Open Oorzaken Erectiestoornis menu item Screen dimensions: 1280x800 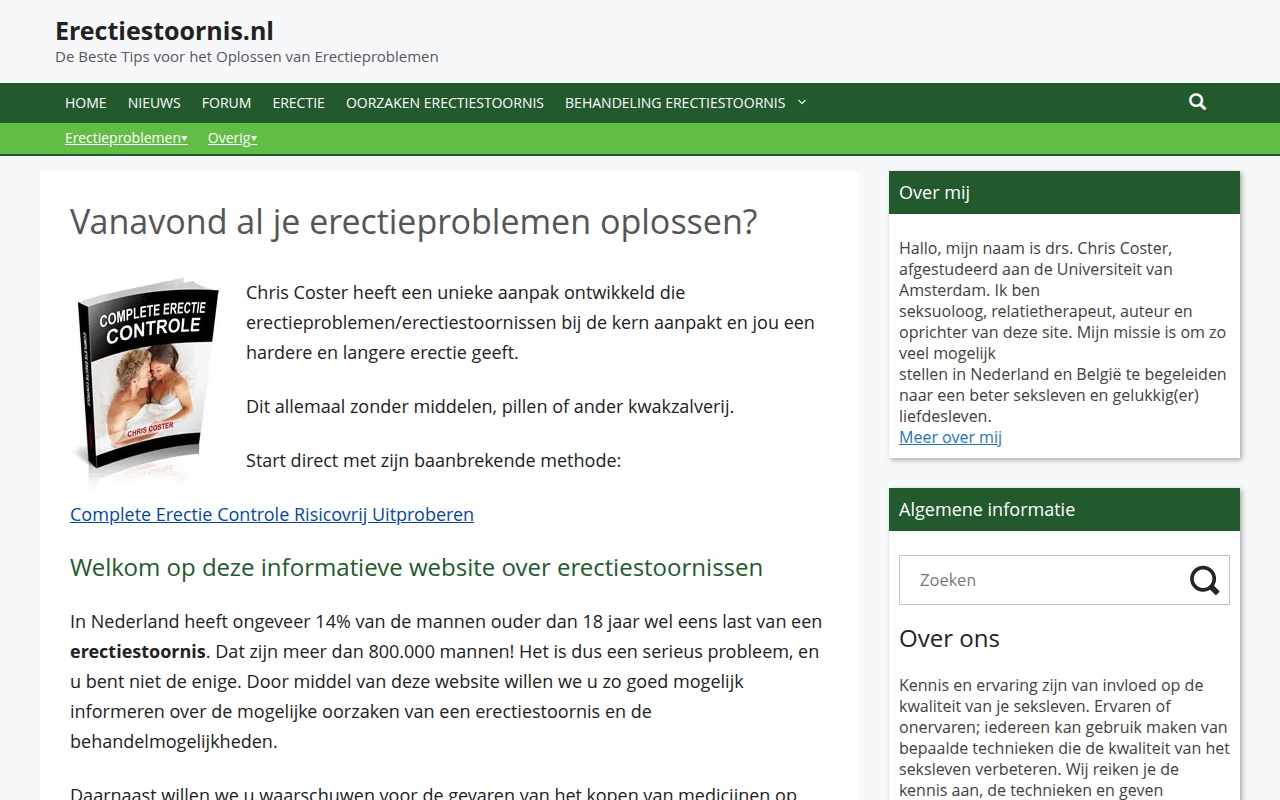tap(445, 103)
